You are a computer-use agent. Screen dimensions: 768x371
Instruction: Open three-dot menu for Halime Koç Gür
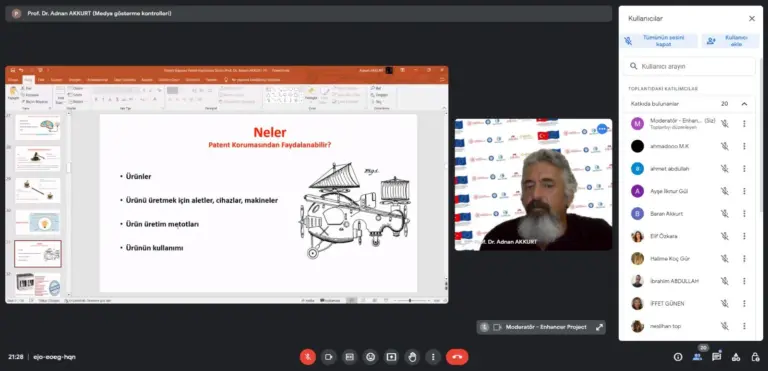[x=744, y=258]
